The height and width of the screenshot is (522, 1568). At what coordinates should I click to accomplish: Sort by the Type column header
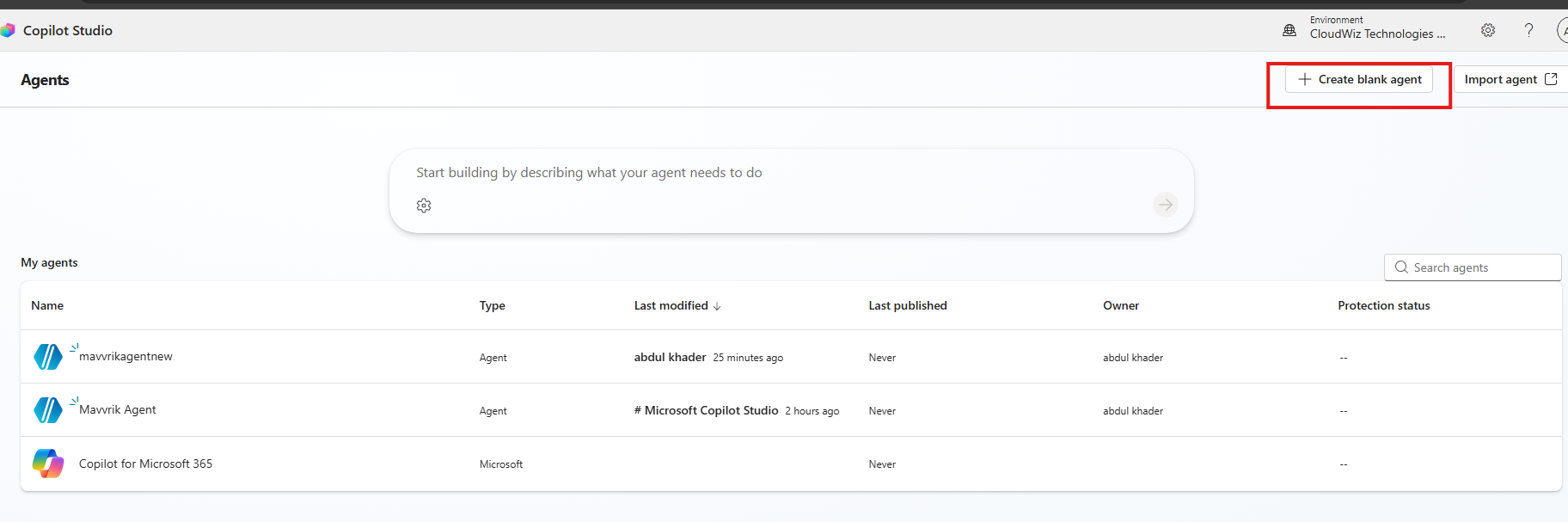(493, 305)
